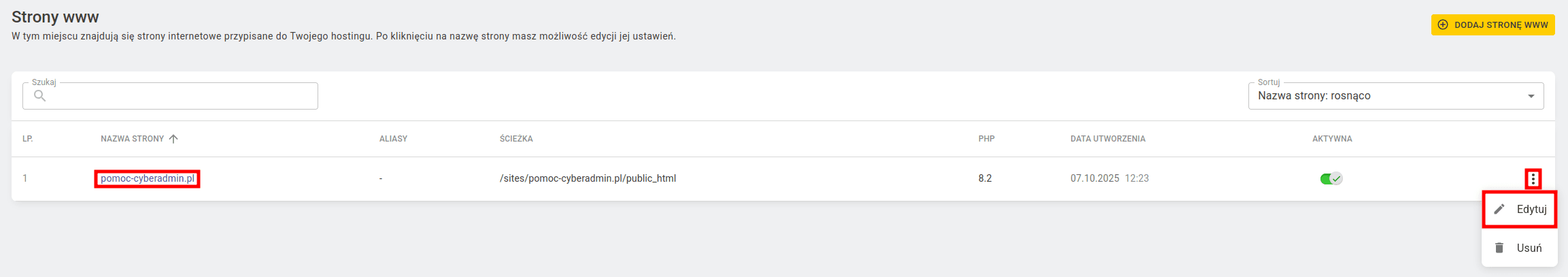Click the Sortuj dropdown arrow

pyautogui.click(x=1531, y=96)
